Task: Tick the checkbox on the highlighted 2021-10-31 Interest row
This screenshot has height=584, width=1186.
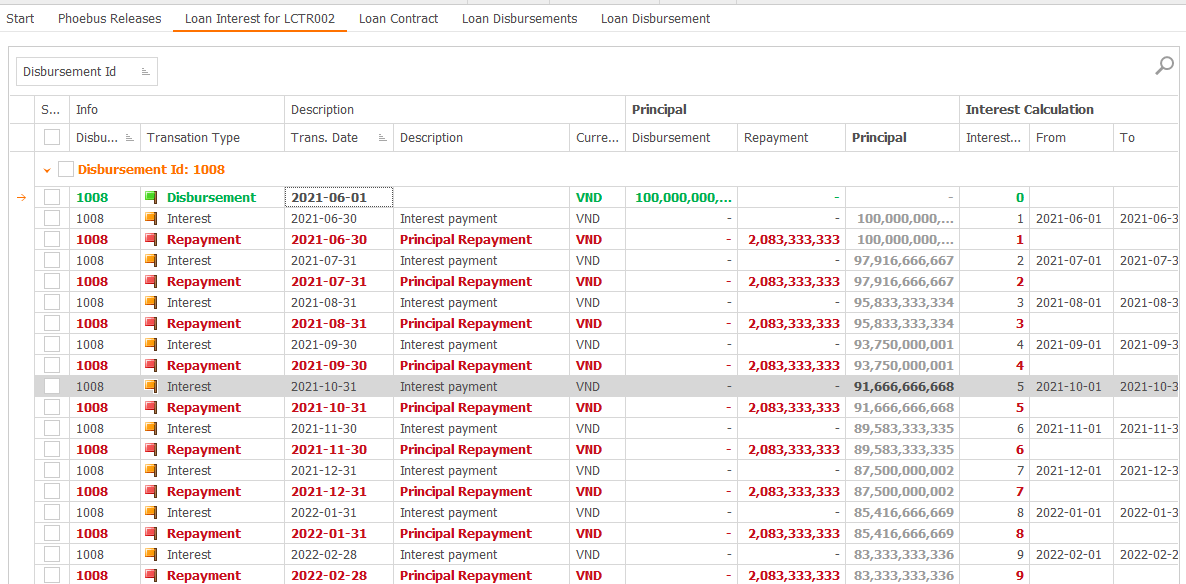Action: coord(52,386)
